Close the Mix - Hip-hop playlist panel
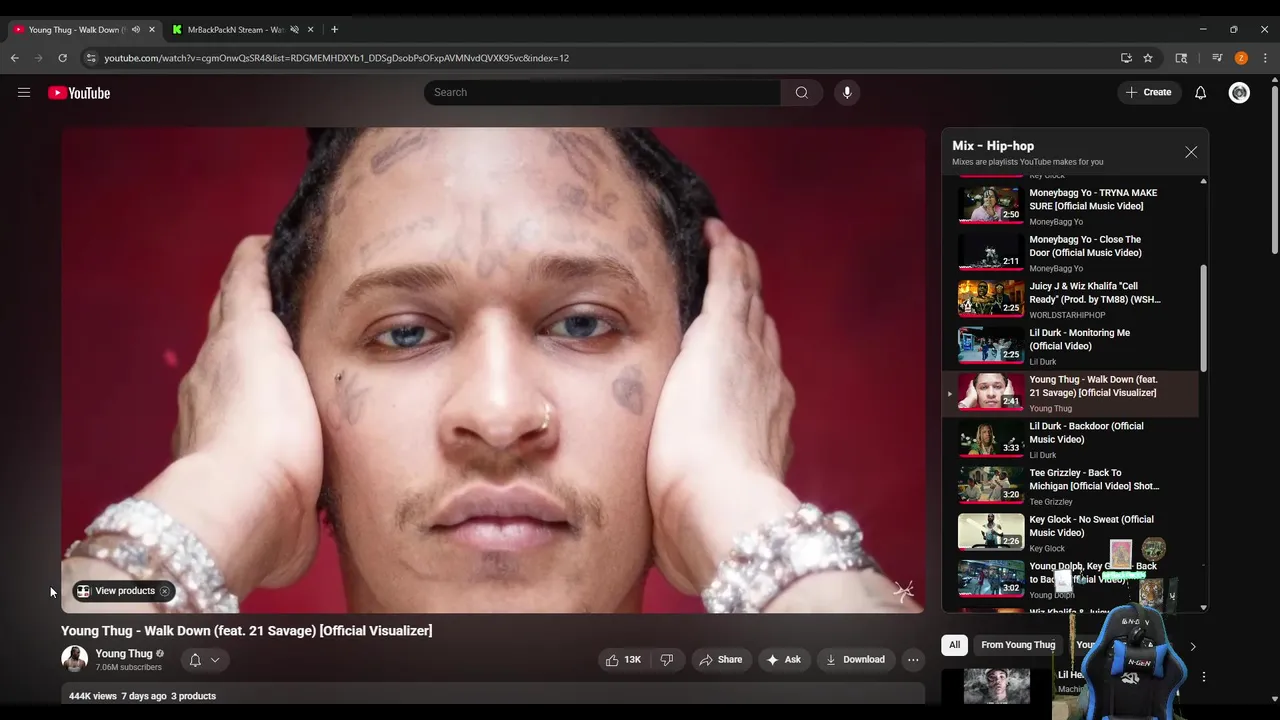The height and width of the screenshot is (720, 1280). point(1191,152)
